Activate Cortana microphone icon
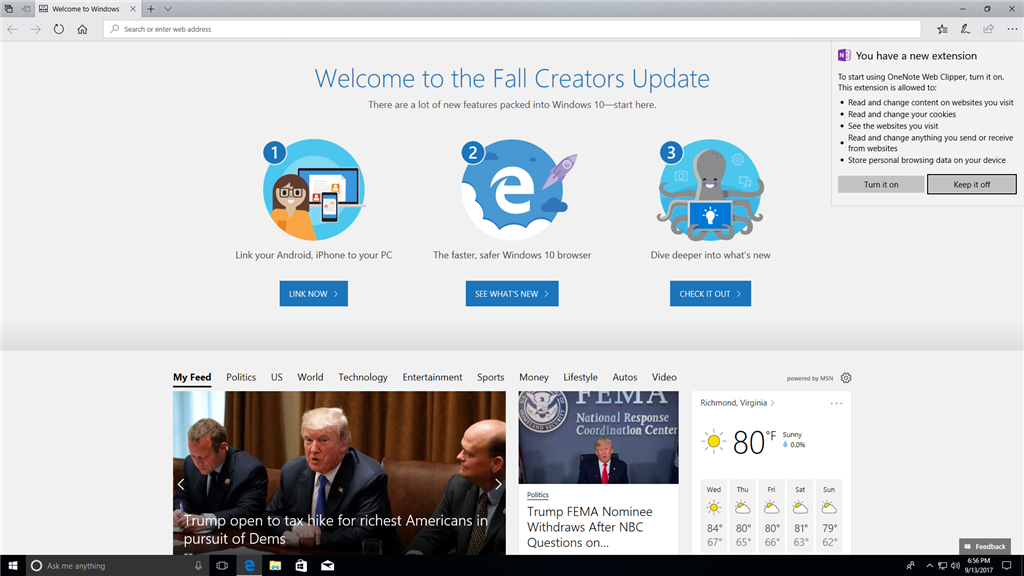This screenshot has width=1024, height=576. (x=198, y=566)
